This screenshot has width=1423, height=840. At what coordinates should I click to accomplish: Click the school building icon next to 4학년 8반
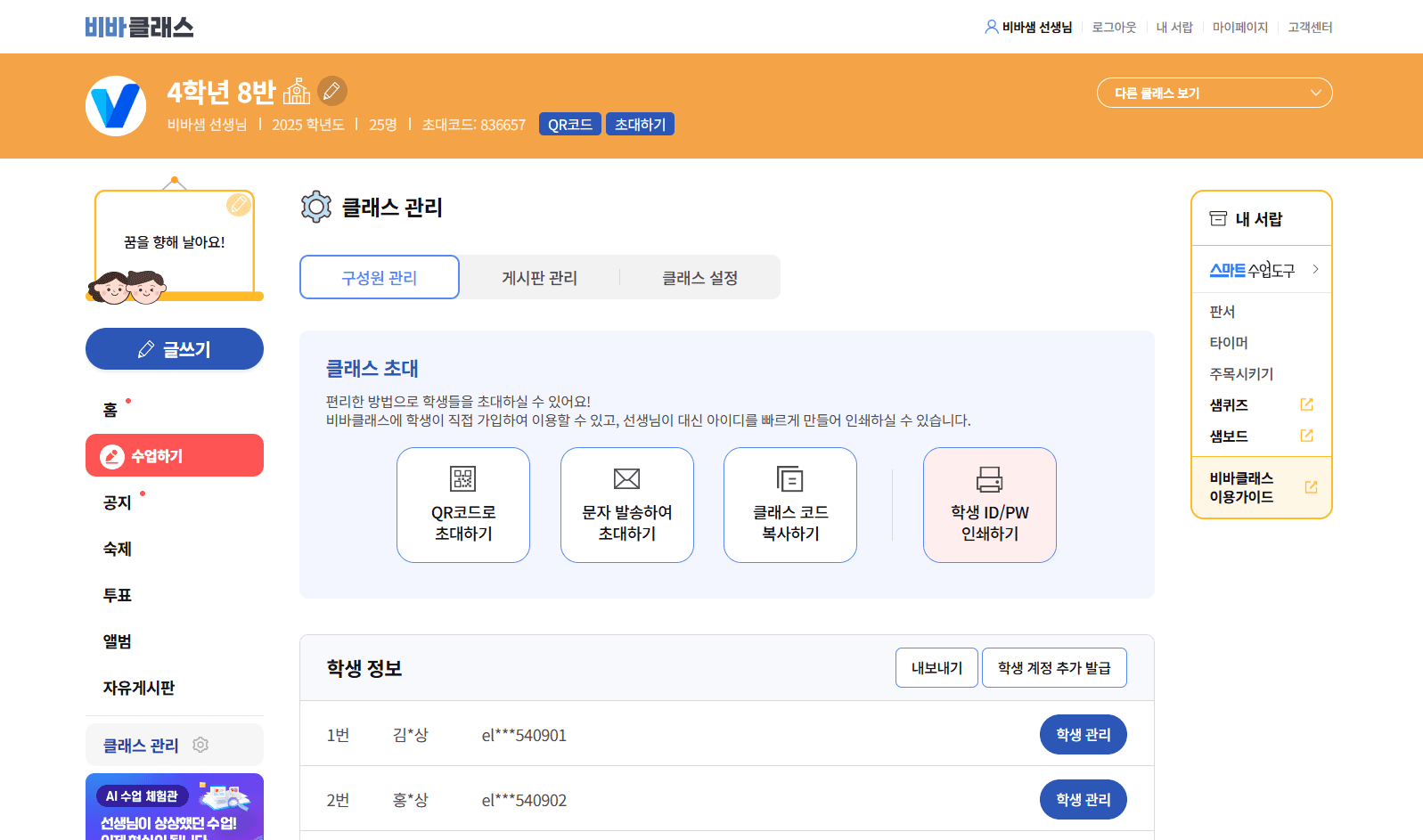point(297,91)
